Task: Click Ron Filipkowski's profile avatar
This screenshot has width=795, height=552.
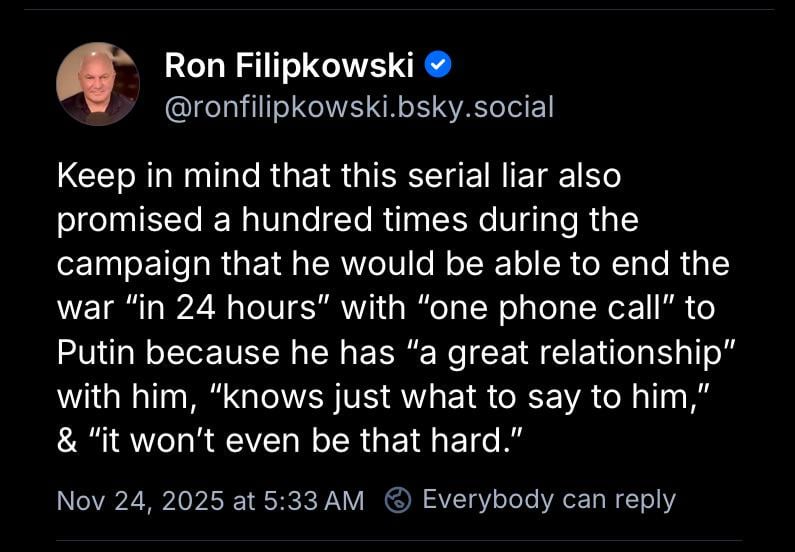Action: click(97, 84)
